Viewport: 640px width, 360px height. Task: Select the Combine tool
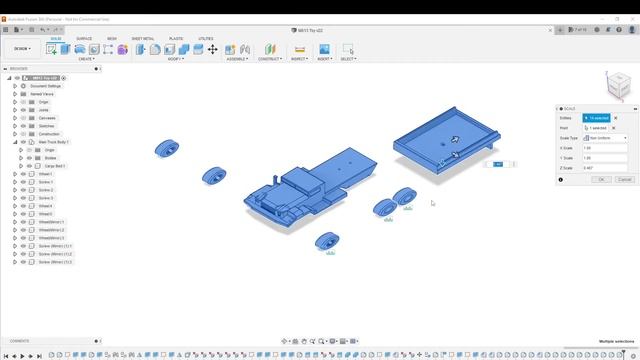(184, 49)
